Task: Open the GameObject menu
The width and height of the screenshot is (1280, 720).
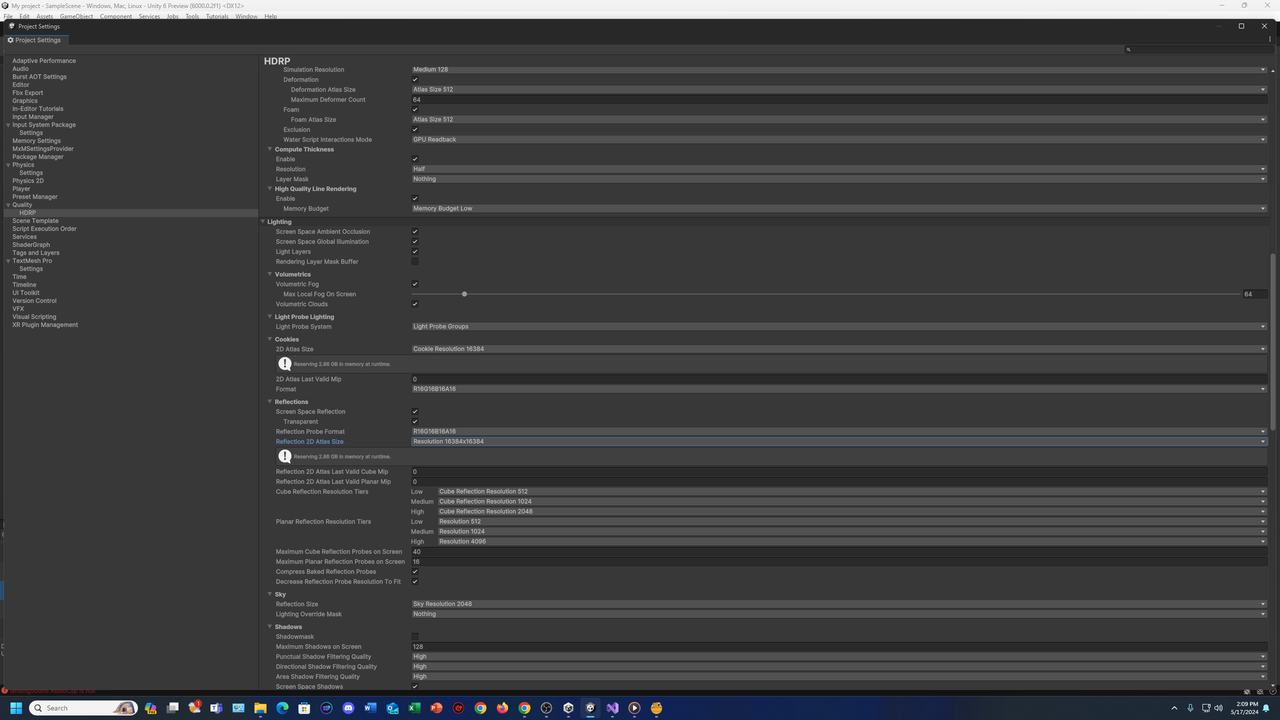Action: 77,16
